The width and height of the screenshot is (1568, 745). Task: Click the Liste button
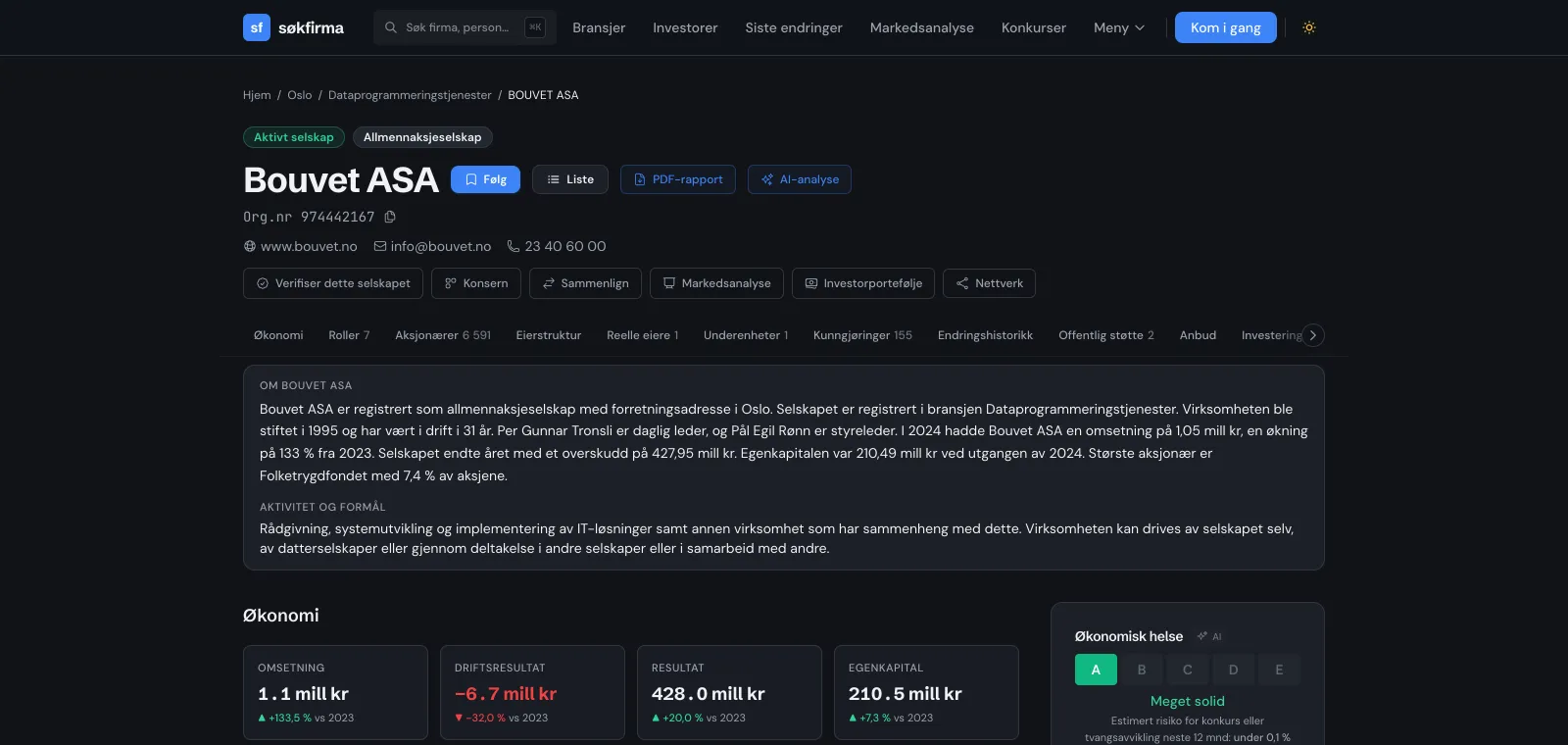(570, 179)
